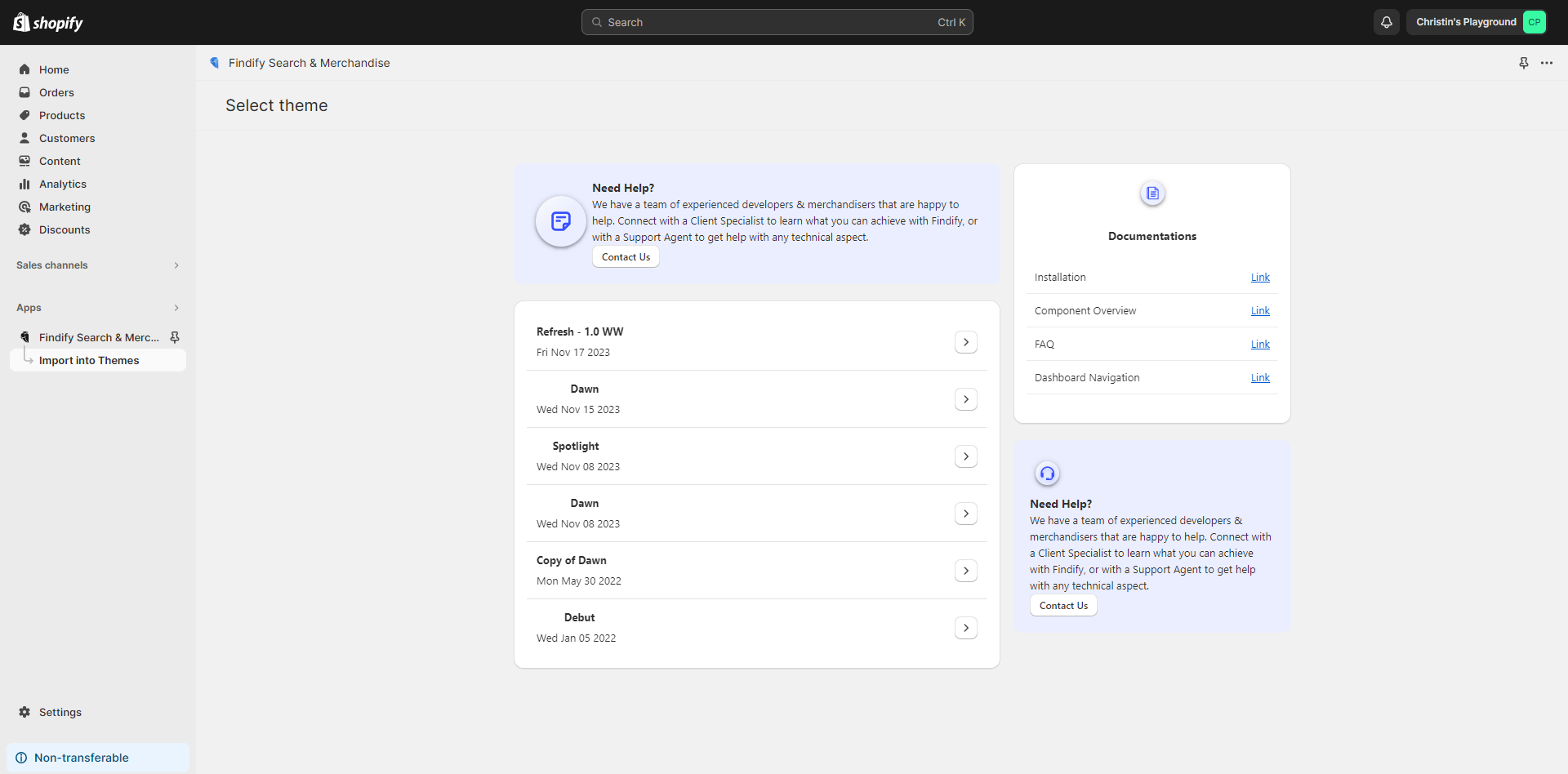Click the 'Documentations' card heading
This screenshot has height=774, width=1568.
tap(1152, 236)
